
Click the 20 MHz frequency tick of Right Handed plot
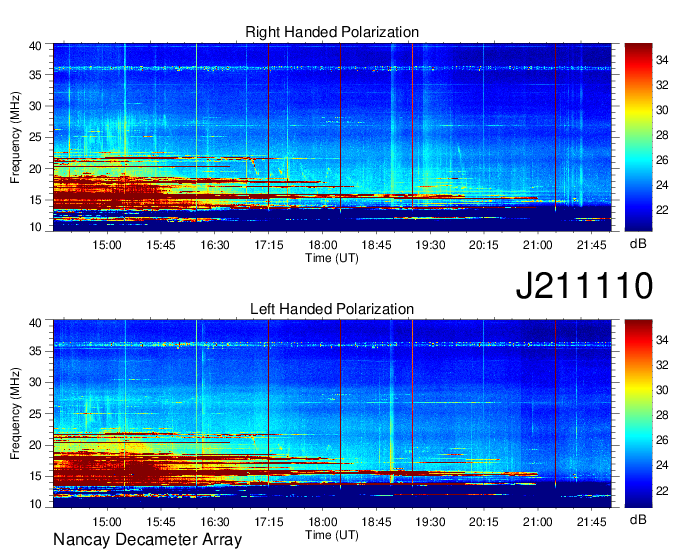[36, 169]
